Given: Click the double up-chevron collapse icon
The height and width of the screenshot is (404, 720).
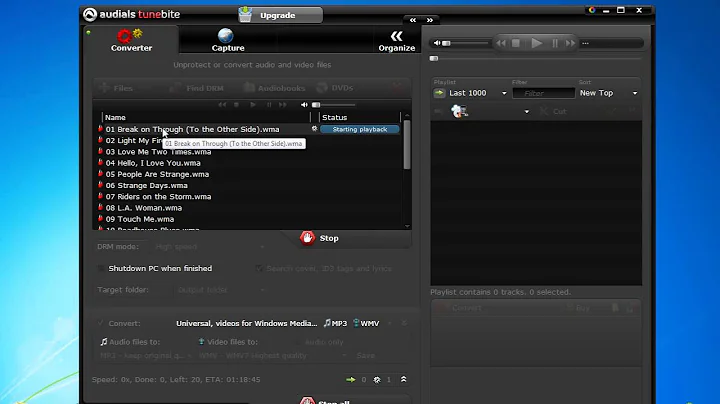Looking at the screenshot, I should [x=404, y=379].
